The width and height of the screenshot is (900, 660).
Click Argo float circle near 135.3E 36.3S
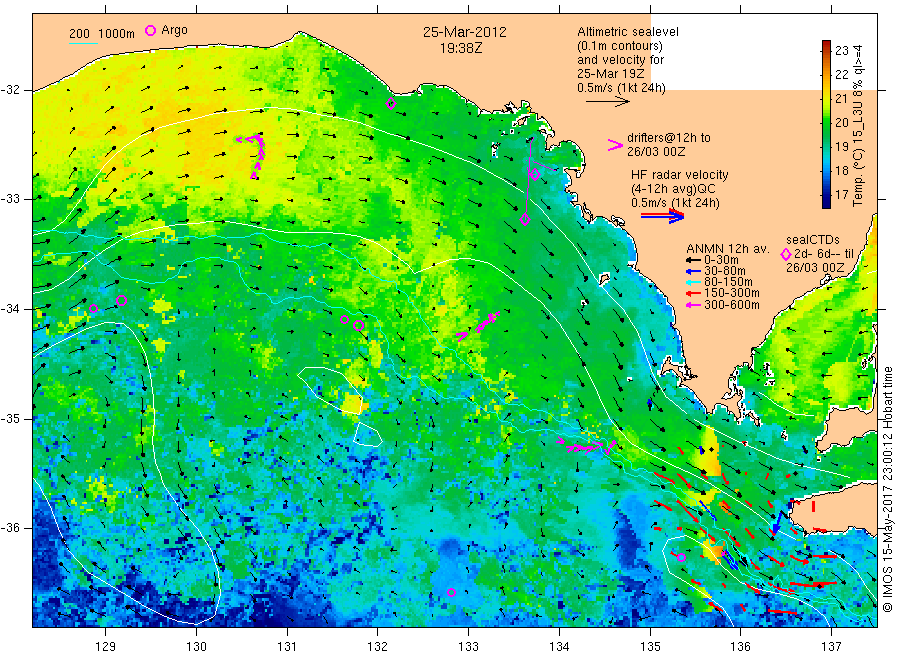681,557
